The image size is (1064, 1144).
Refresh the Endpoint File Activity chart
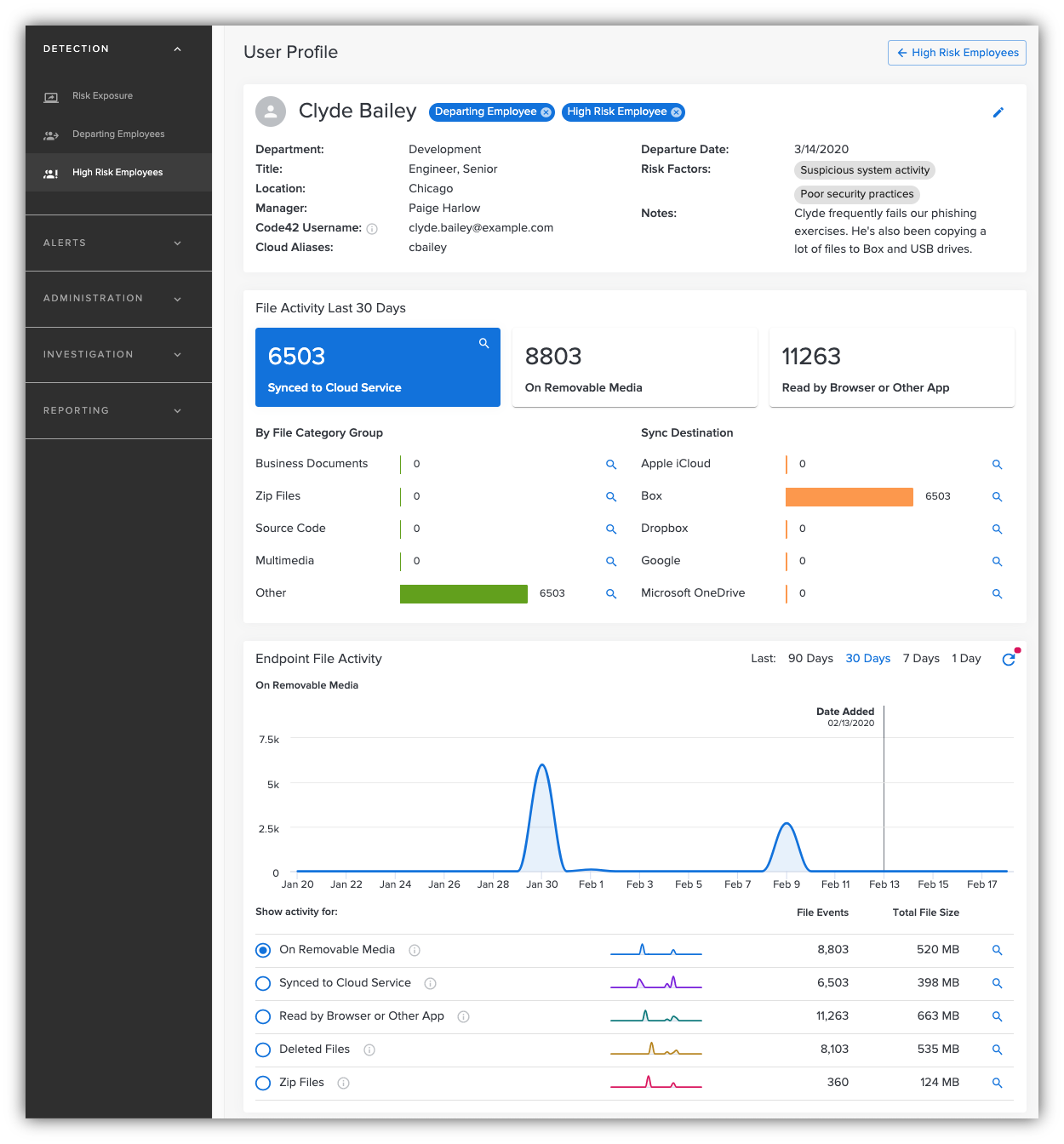(1009, 658)
